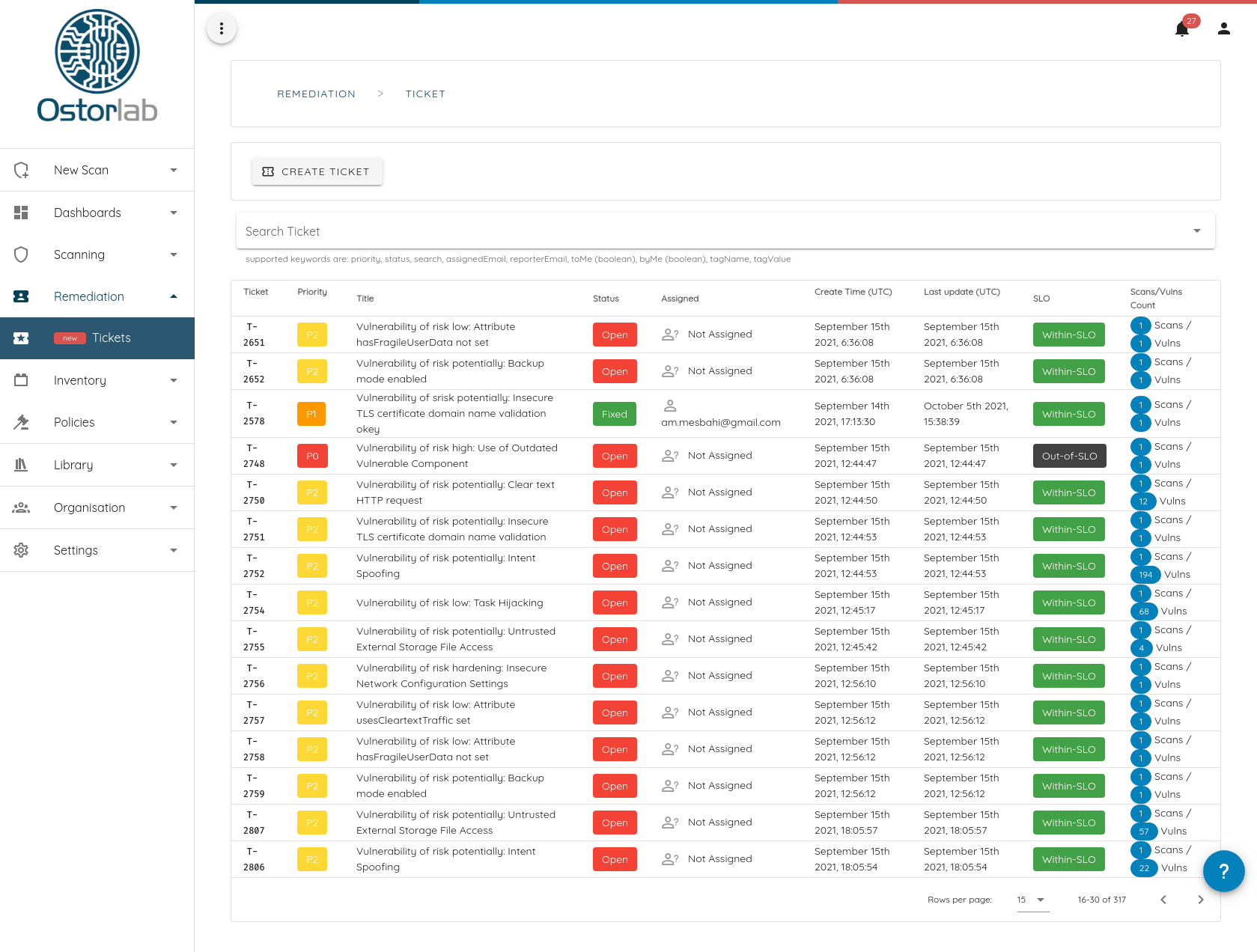The image size is (1257, 952).
Task: Open the Tickets menu item
Action: click(97, 338)
